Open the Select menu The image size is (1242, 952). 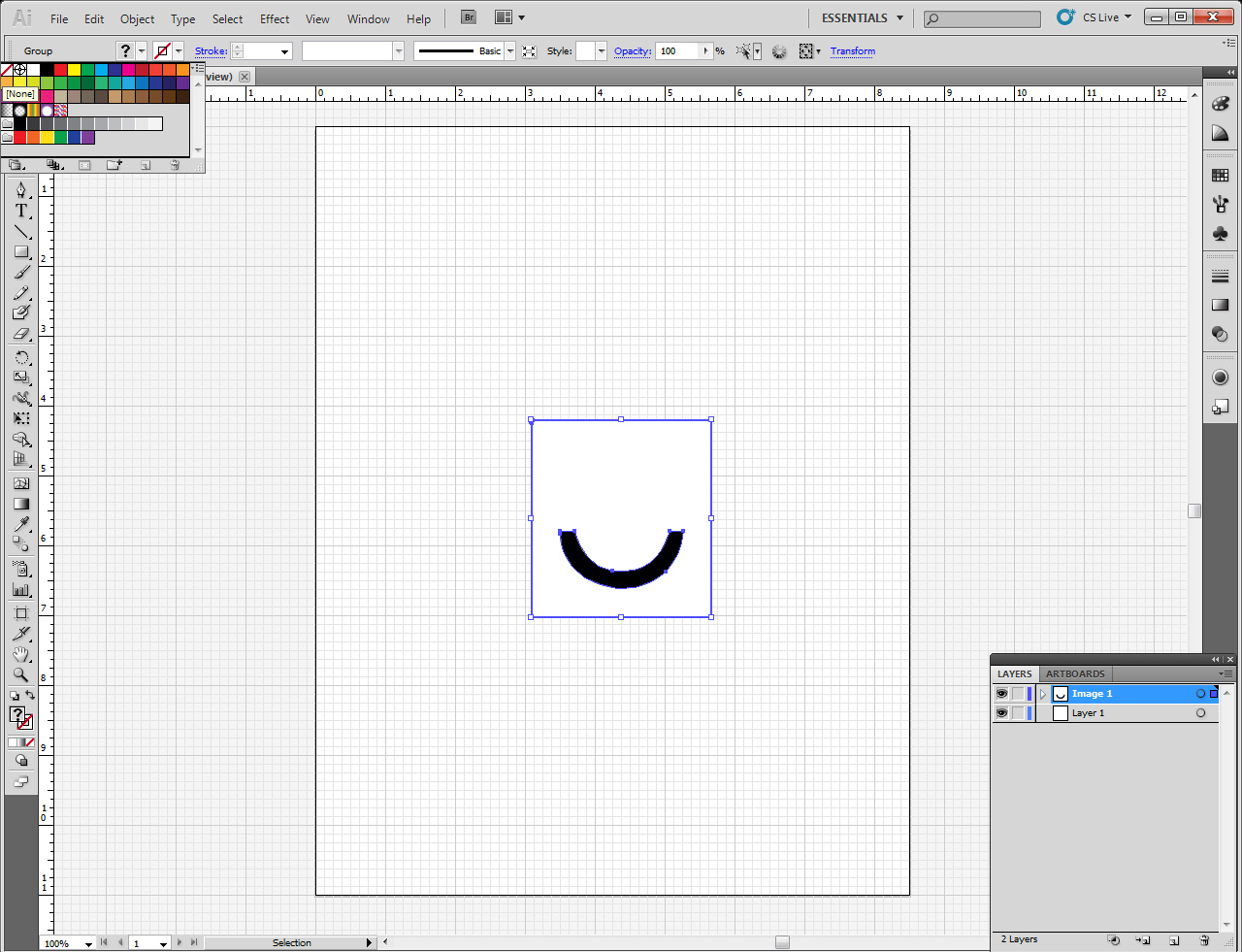228,18
